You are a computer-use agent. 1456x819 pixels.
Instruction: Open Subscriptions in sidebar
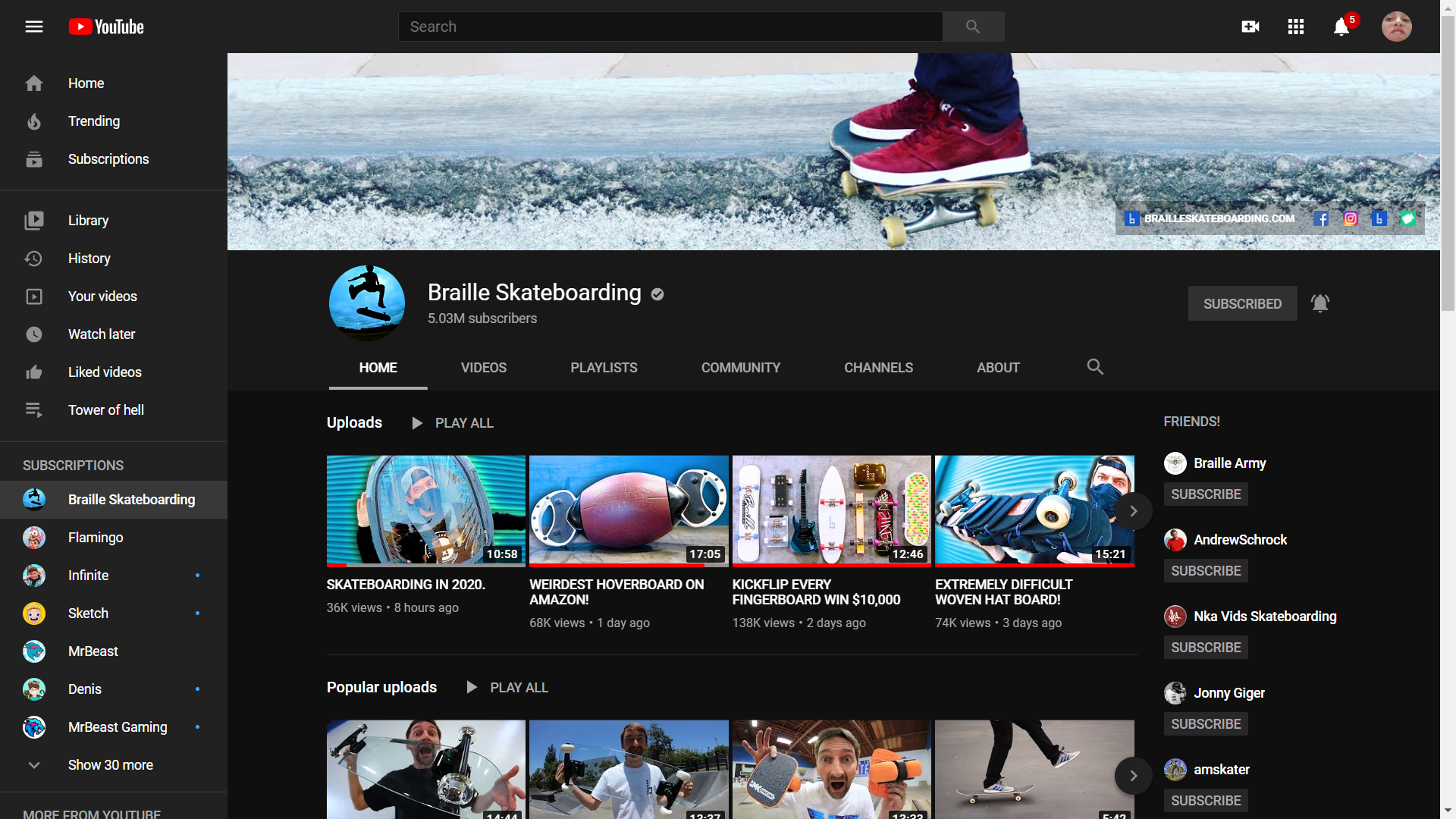[x=114, y=159]
